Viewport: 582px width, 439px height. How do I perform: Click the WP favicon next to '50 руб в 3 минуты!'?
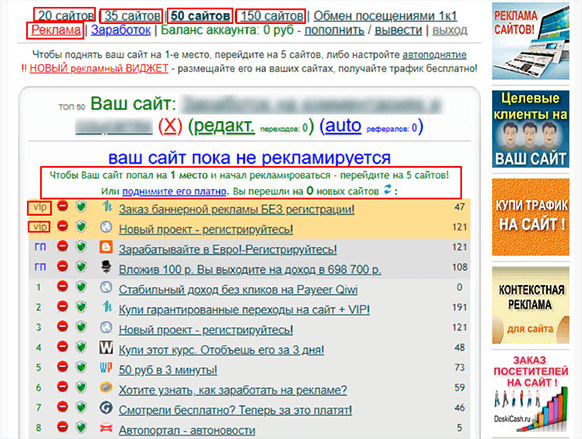click(x=106, y=367)
